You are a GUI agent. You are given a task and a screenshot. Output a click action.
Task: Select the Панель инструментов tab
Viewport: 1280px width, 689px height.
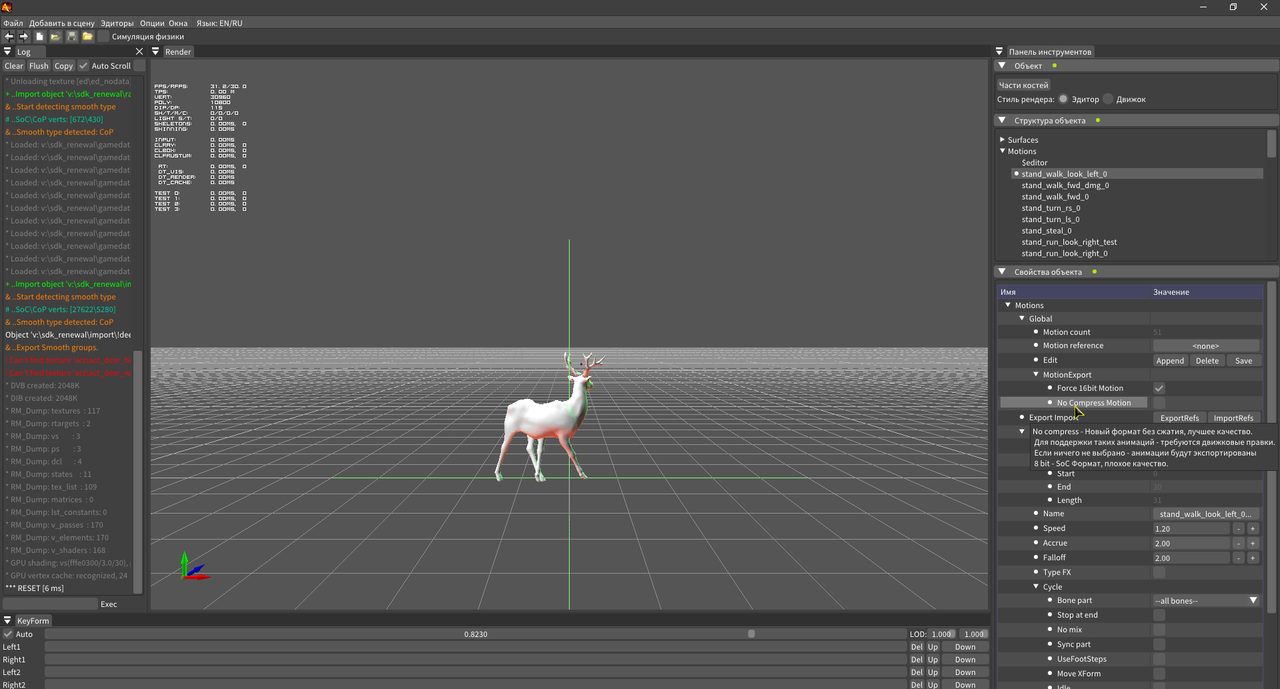[1050, 52]
